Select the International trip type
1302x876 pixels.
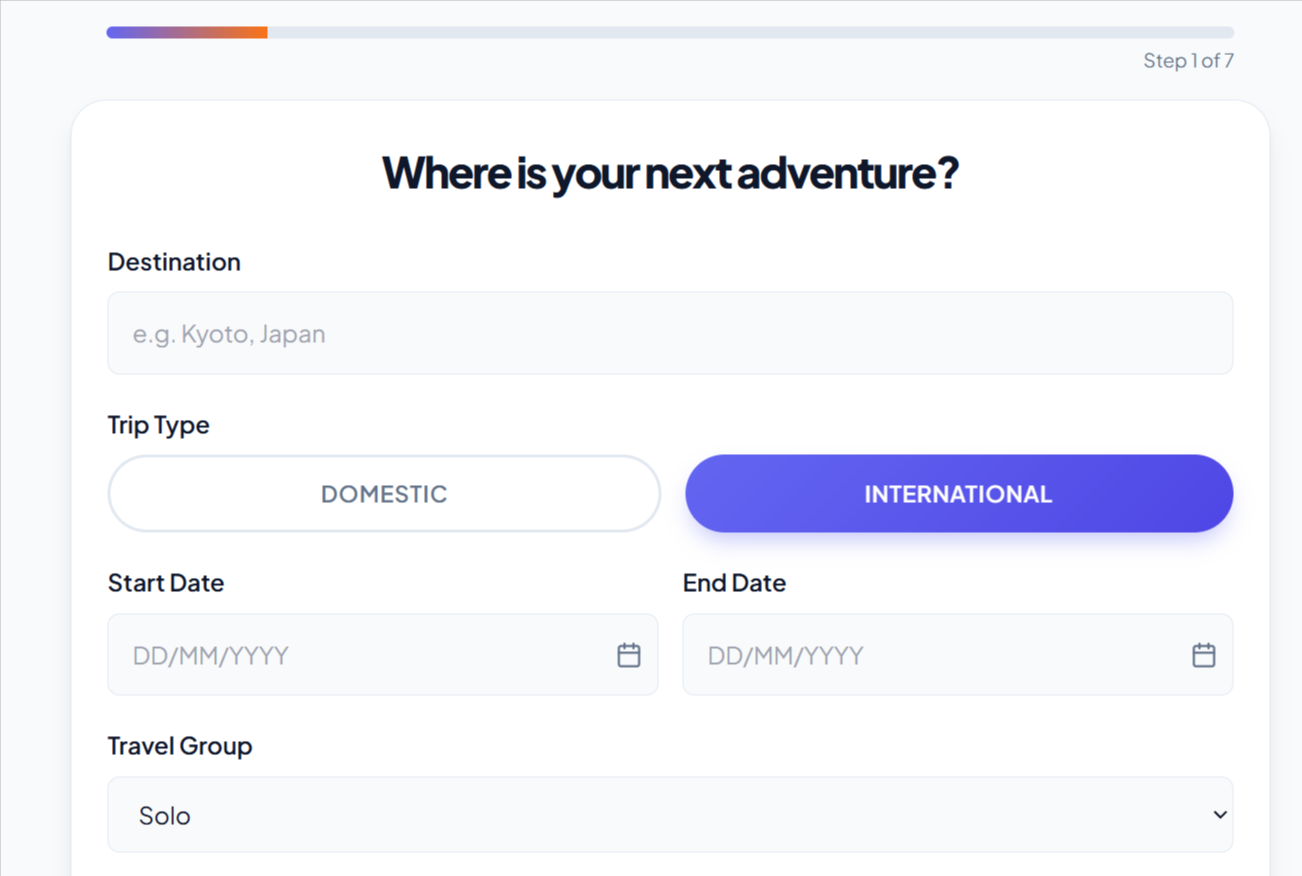(x=958, y=494)
